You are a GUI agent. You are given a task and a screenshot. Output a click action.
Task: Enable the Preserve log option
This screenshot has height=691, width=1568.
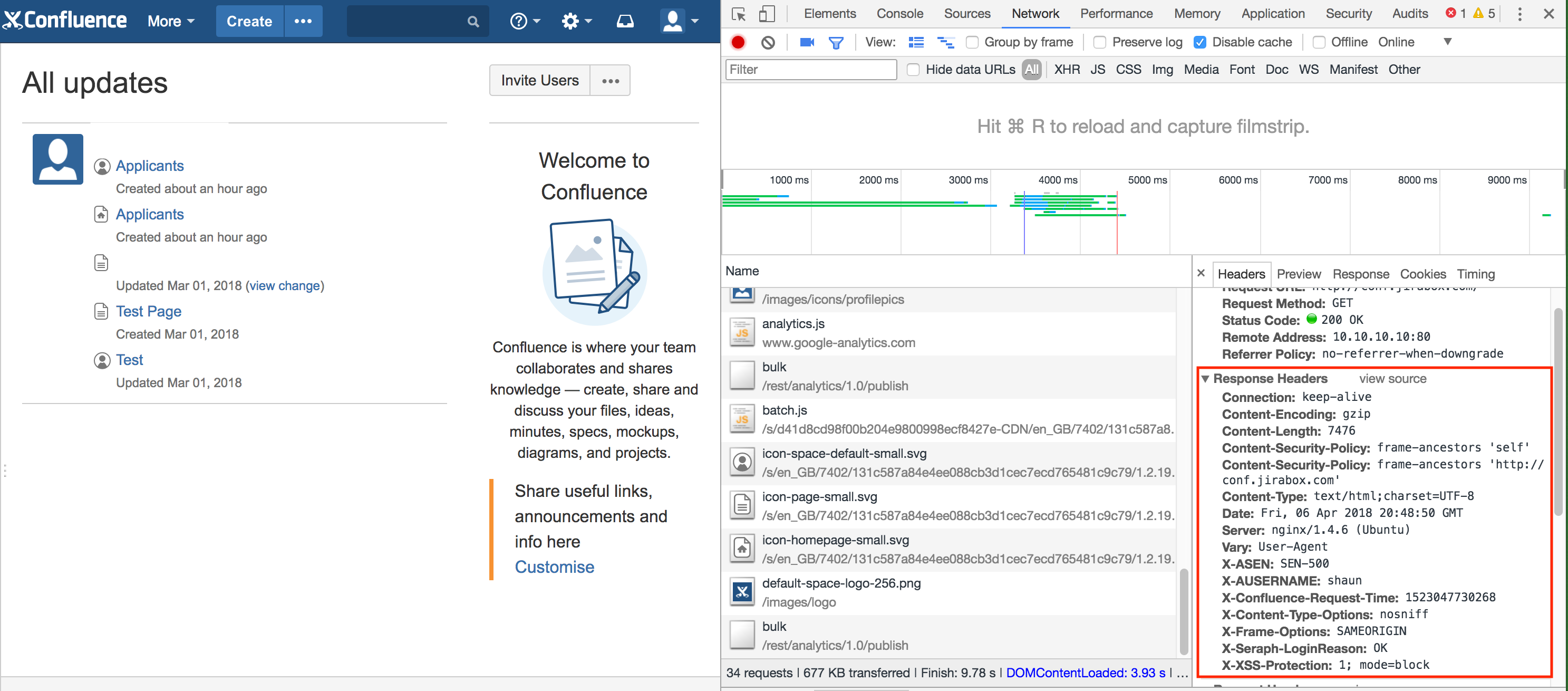click(x=1099, y=42)
